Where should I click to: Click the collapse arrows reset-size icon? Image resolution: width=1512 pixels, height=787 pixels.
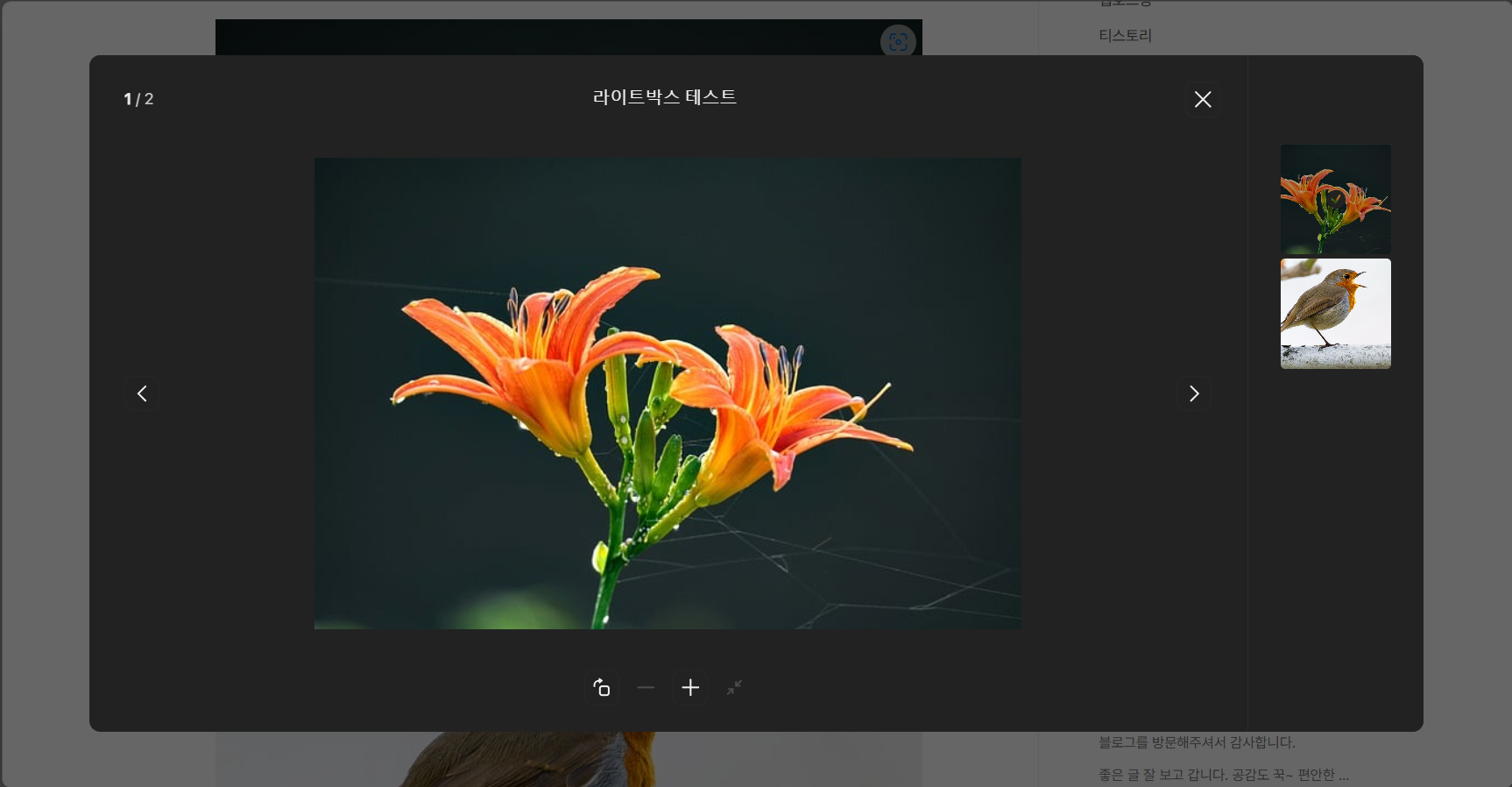734,688
